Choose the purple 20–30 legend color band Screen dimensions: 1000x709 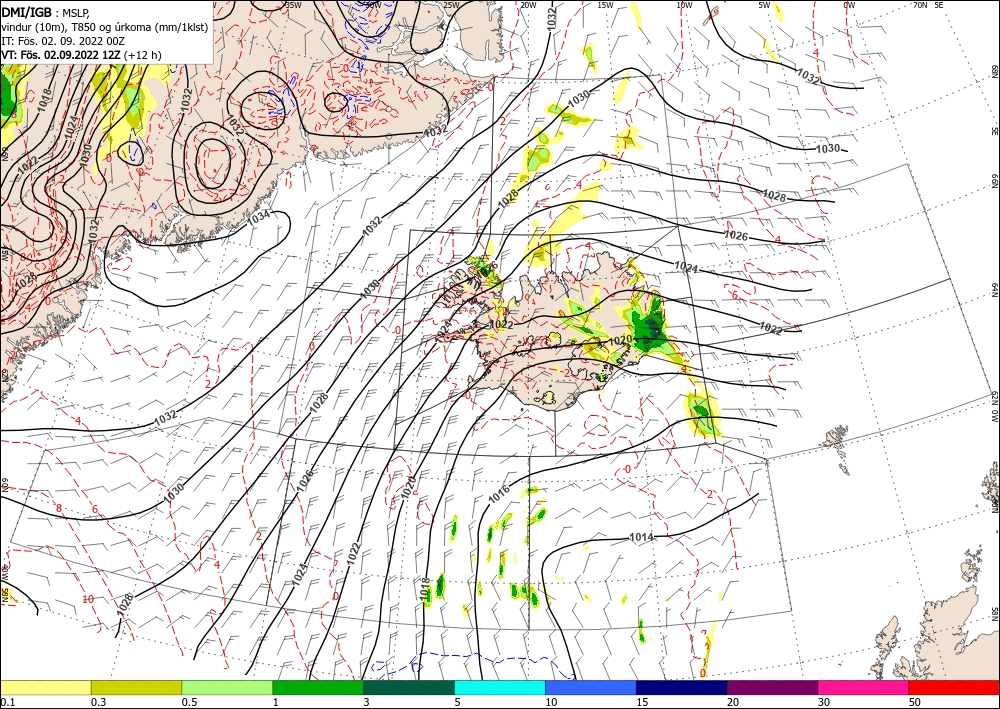772,687
